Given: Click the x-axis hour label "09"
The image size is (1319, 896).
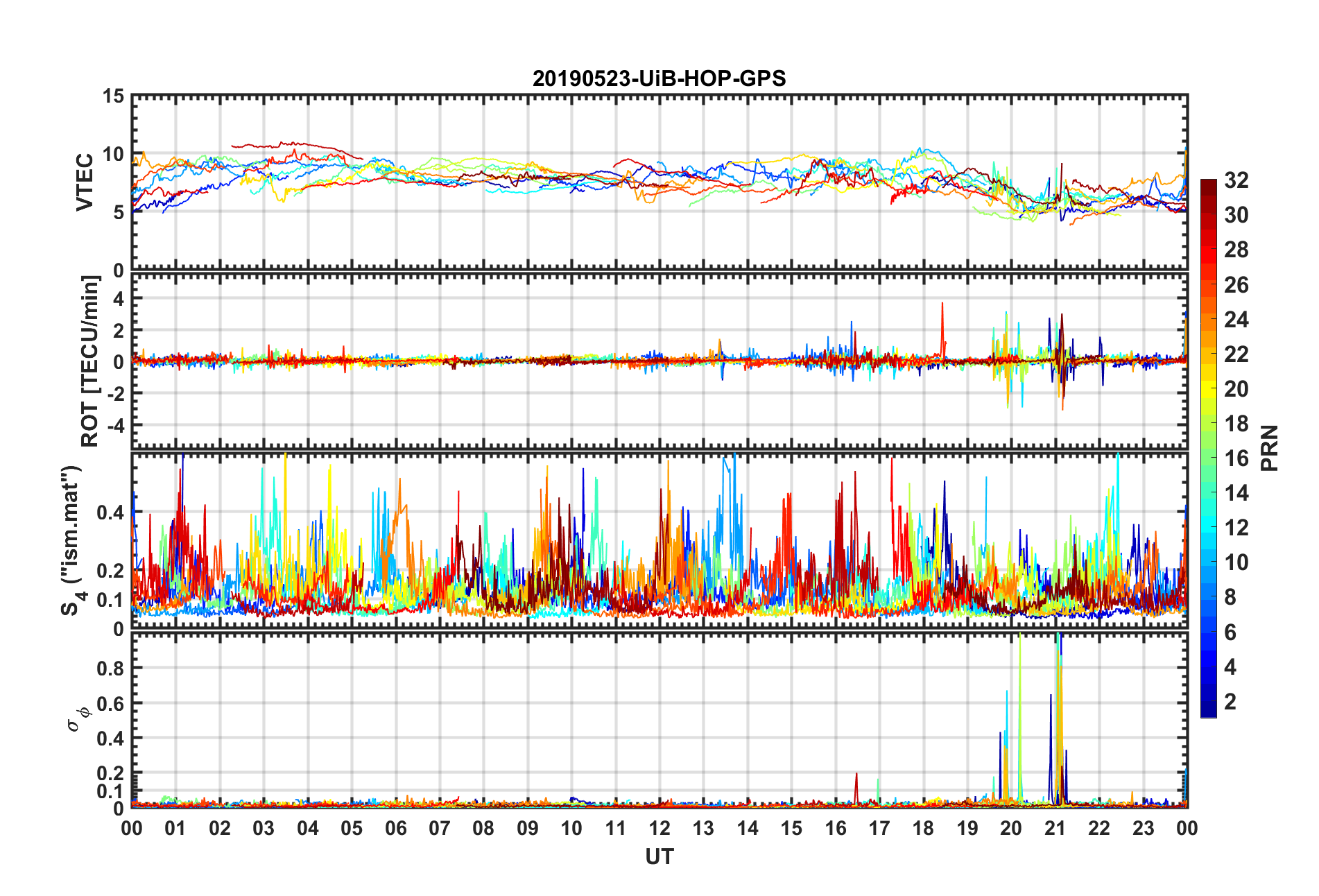Looking at the screenshot, I should 528,828.
